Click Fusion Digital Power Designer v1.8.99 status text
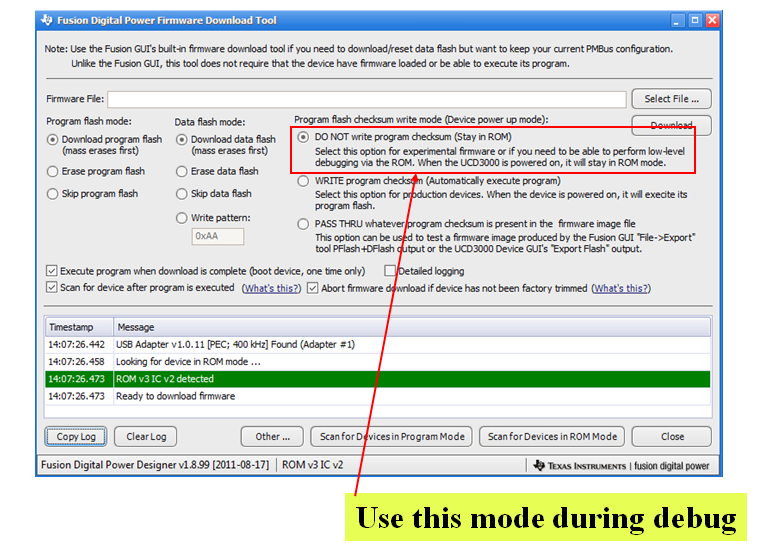This screenshot has width=779, height=554. click(155, 465)
